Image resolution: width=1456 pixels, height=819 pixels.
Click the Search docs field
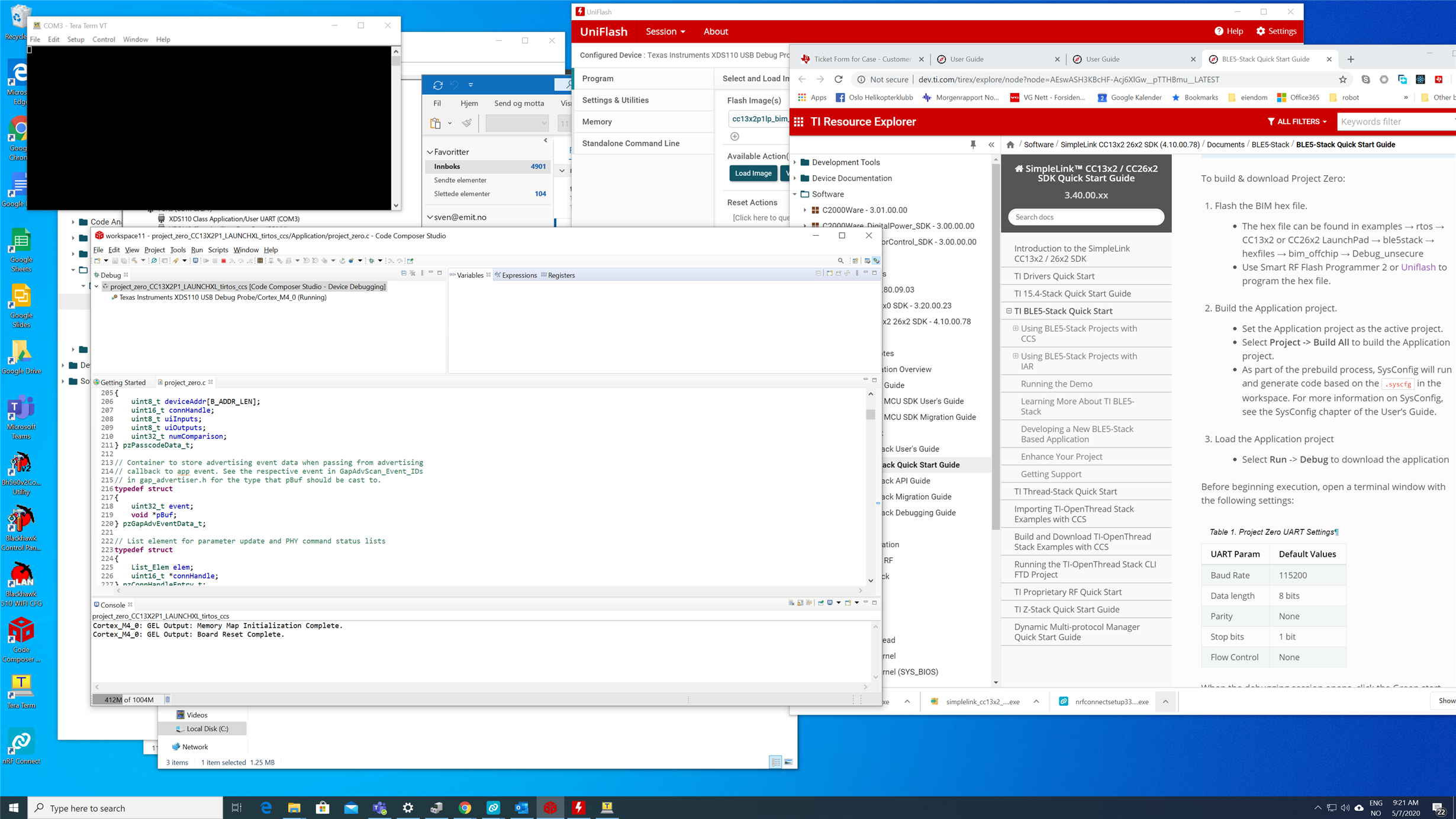click(x=1085, y=217)
